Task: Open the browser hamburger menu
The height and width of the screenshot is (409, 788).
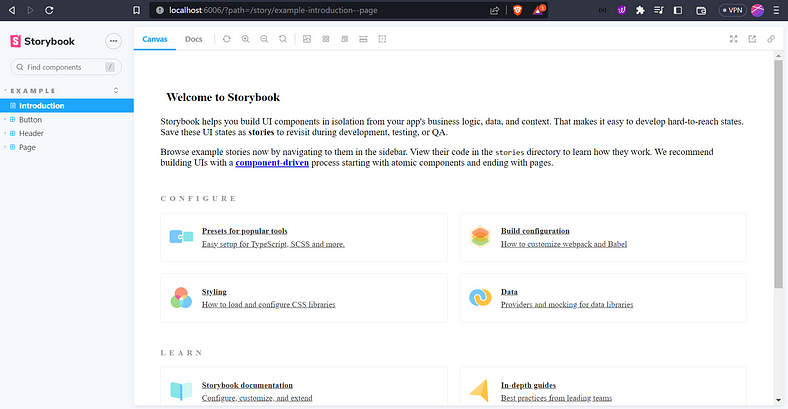Action: coord(776,10)
